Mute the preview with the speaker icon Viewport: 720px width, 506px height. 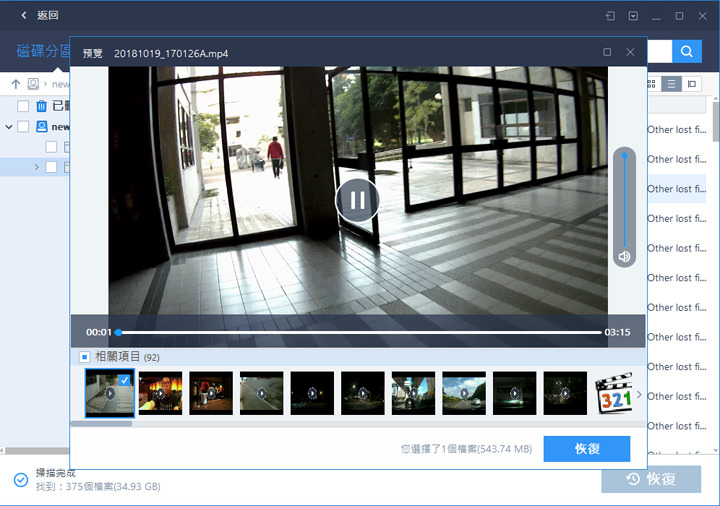pos(624,257)
